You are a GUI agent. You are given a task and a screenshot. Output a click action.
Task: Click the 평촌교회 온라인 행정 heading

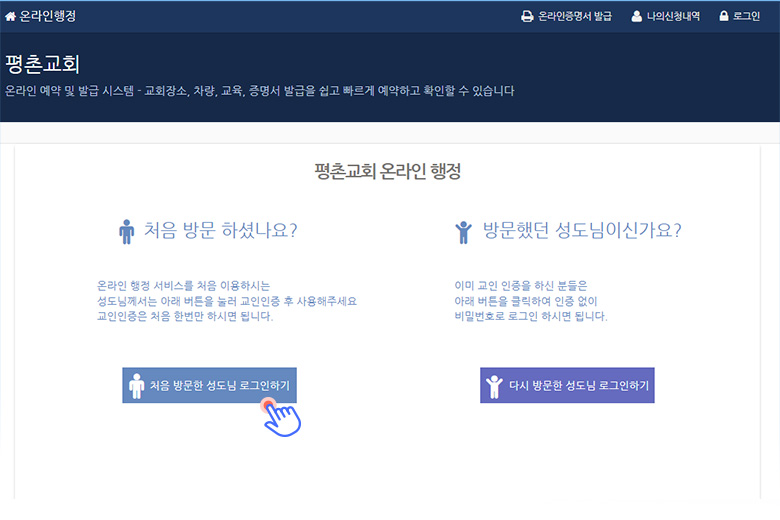[388, 172]
